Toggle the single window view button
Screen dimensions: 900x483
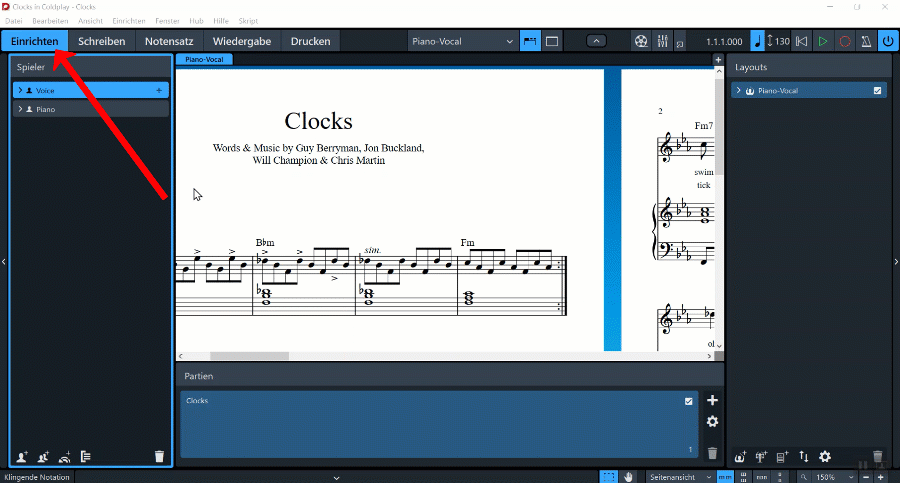coord(552,41)
